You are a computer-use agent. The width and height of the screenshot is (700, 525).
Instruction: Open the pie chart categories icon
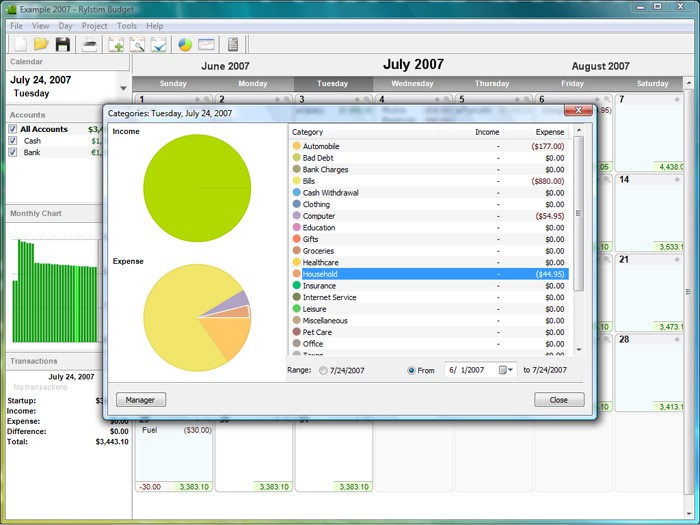click(185, 44)
